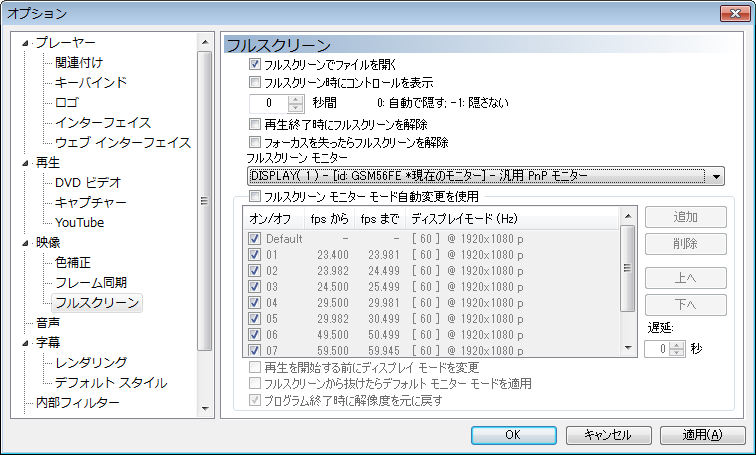Click mode list scrollbar down arrow
Image resolution: width=756 pixels, height=455 pixels.
pos(628,348)
